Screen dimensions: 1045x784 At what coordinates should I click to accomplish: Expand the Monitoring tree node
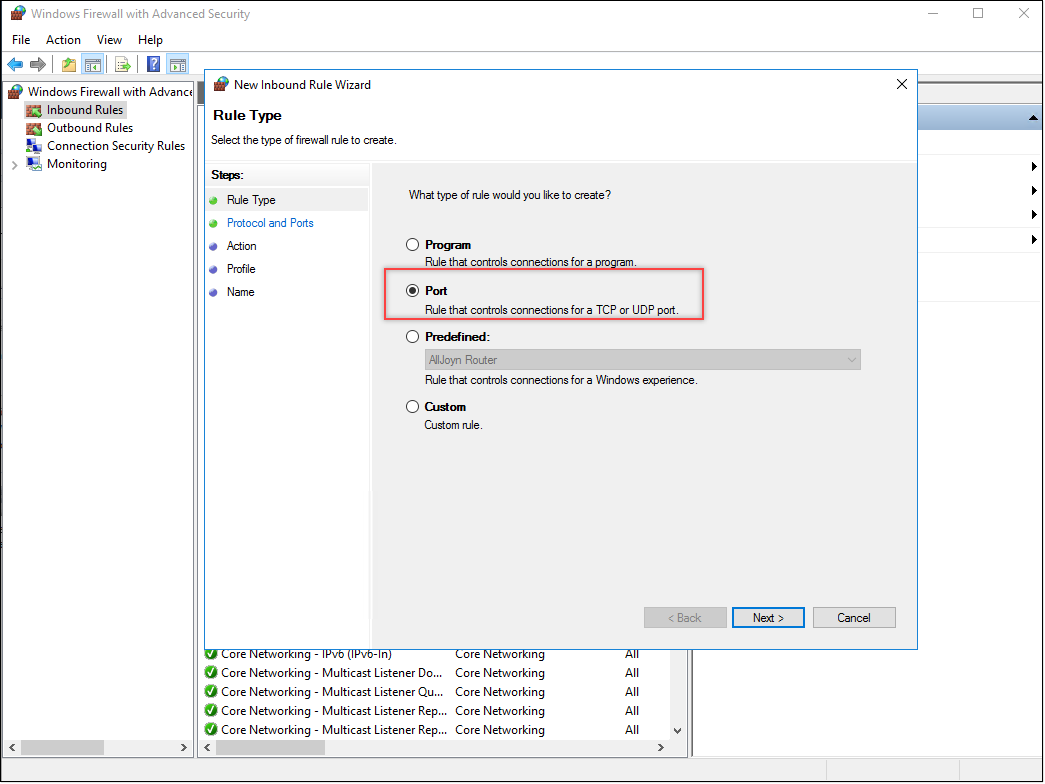tap(14, 164)
